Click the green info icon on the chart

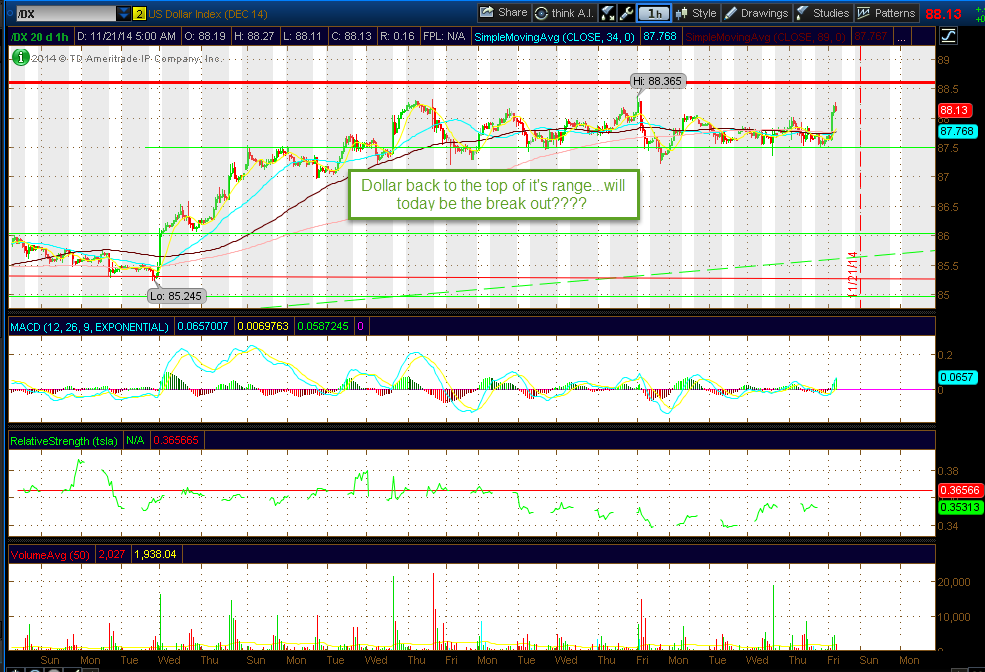tap(21, 58)
